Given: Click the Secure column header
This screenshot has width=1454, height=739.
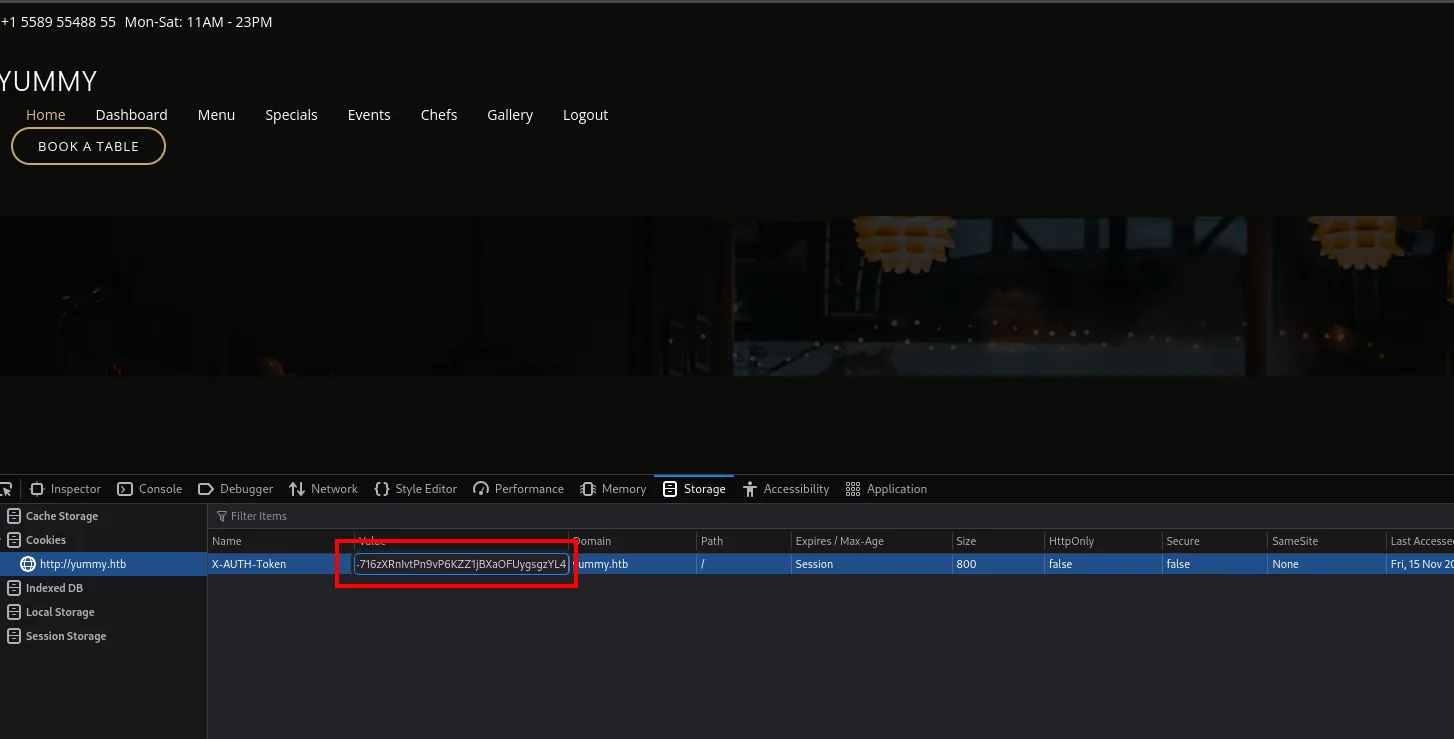Looking at the screenshot, I should point(1214,541).
